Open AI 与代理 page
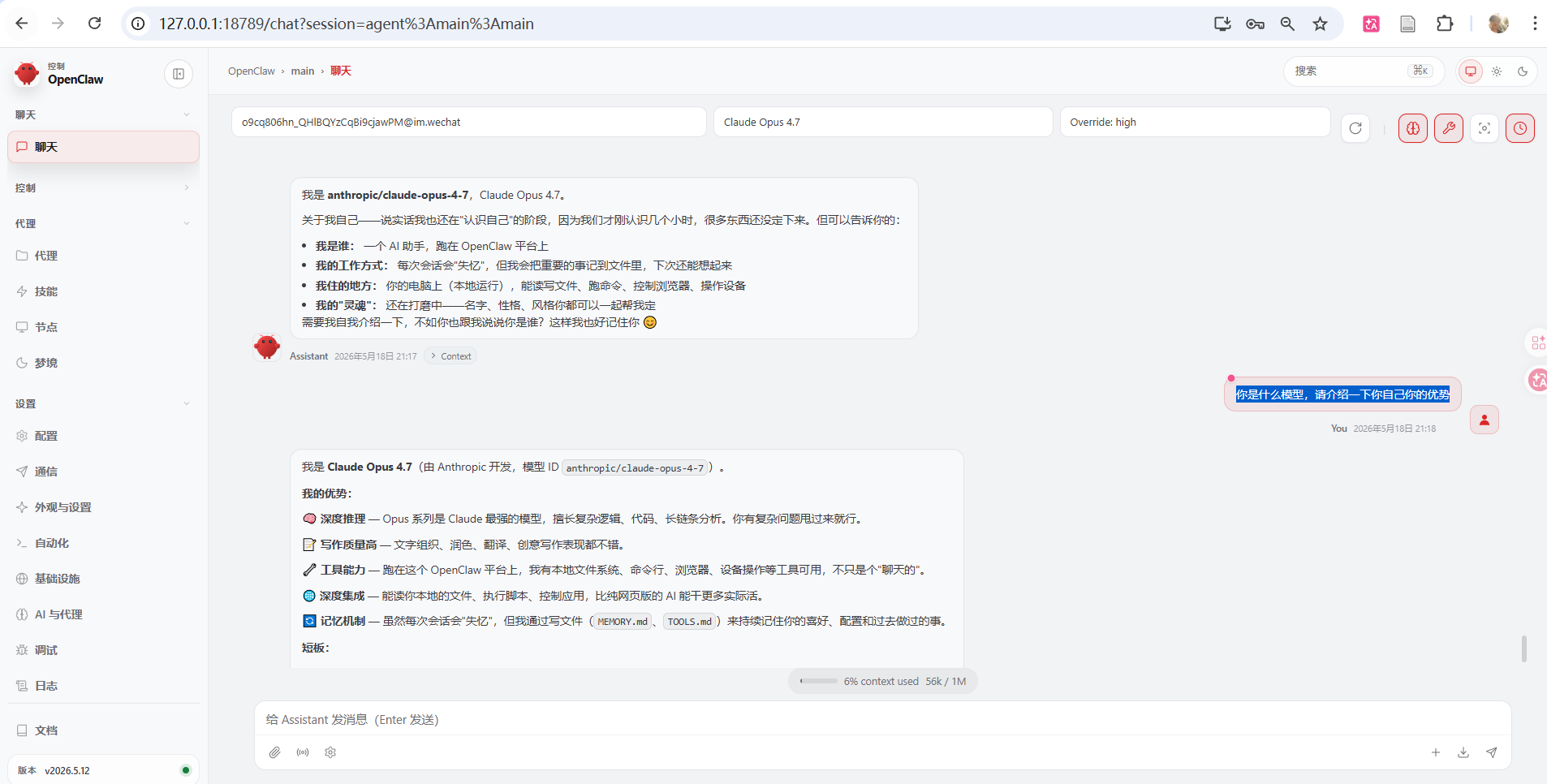1547x784 pixels. click(x=103, y=614)
